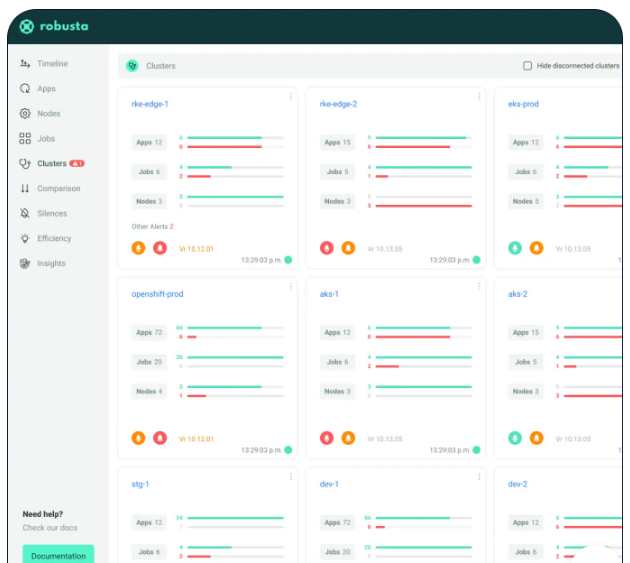630x563 pixels.
Task: Click green status icon on aks-2
Action: 515,438
